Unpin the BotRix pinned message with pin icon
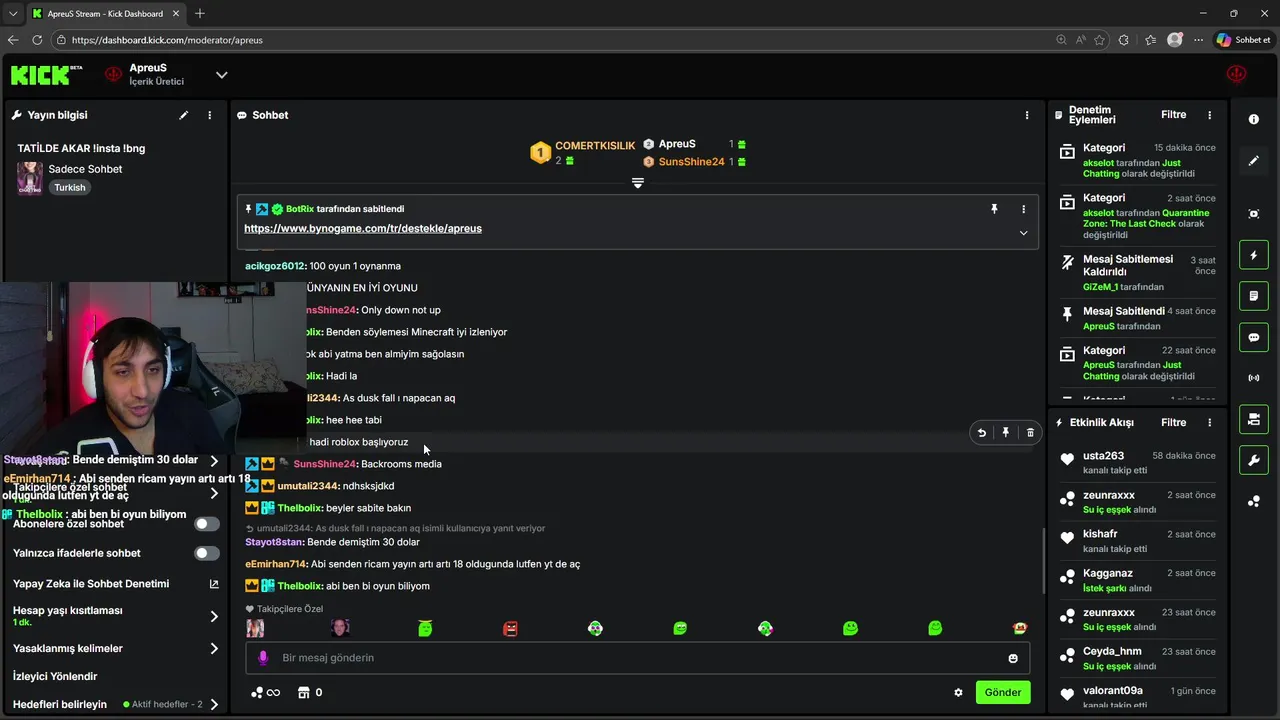 (994, 209)
